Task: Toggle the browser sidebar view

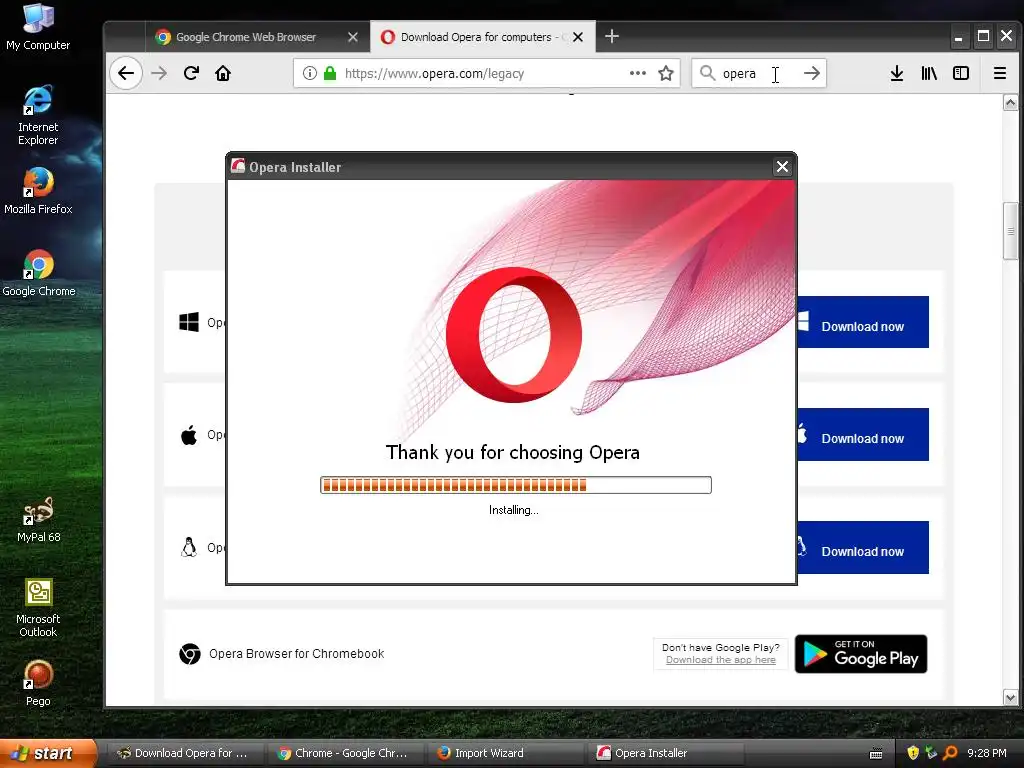Action: pyautogui.click(x=961, y=73)
